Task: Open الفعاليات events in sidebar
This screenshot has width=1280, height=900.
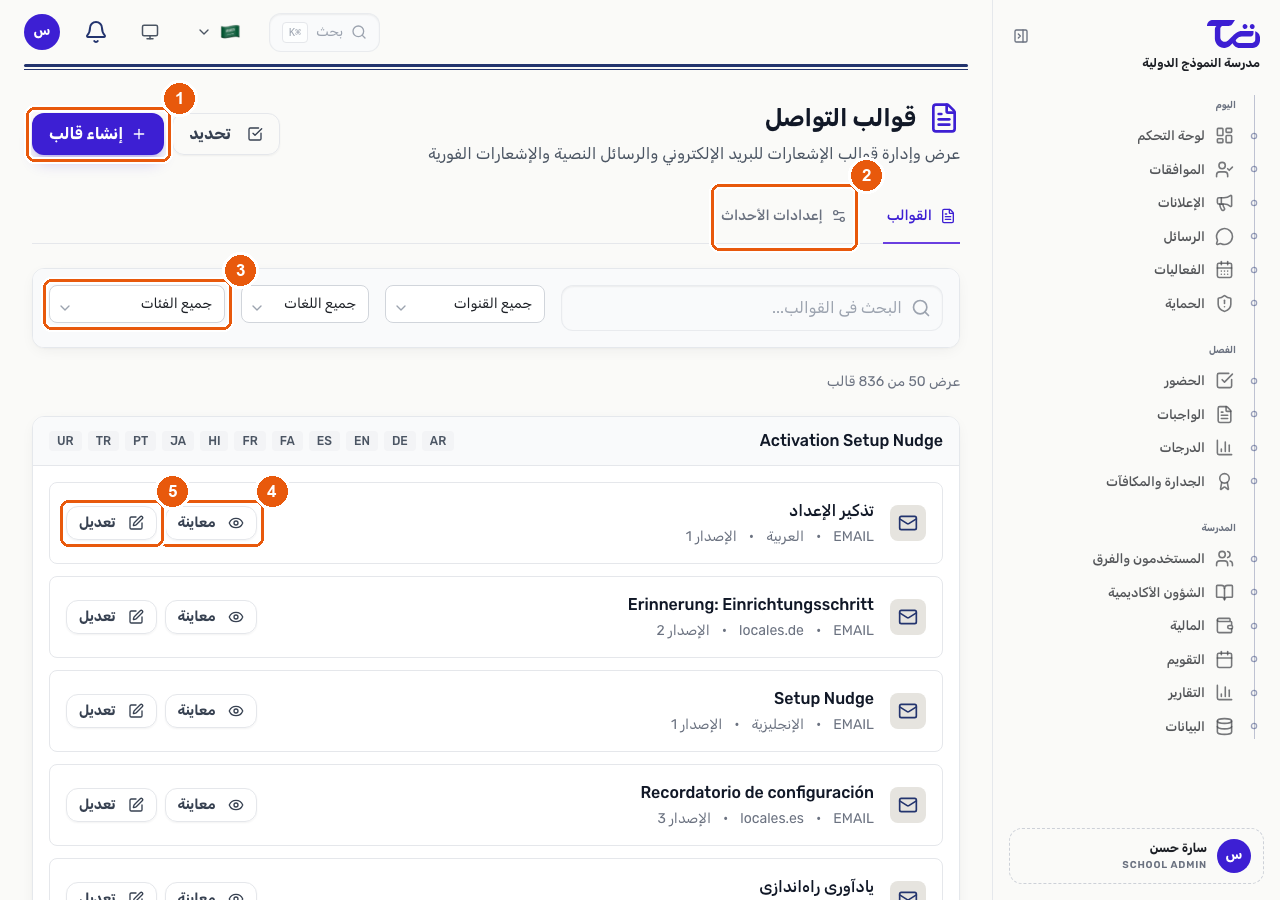Action: pyautogui.click(x=1193, y=270)
